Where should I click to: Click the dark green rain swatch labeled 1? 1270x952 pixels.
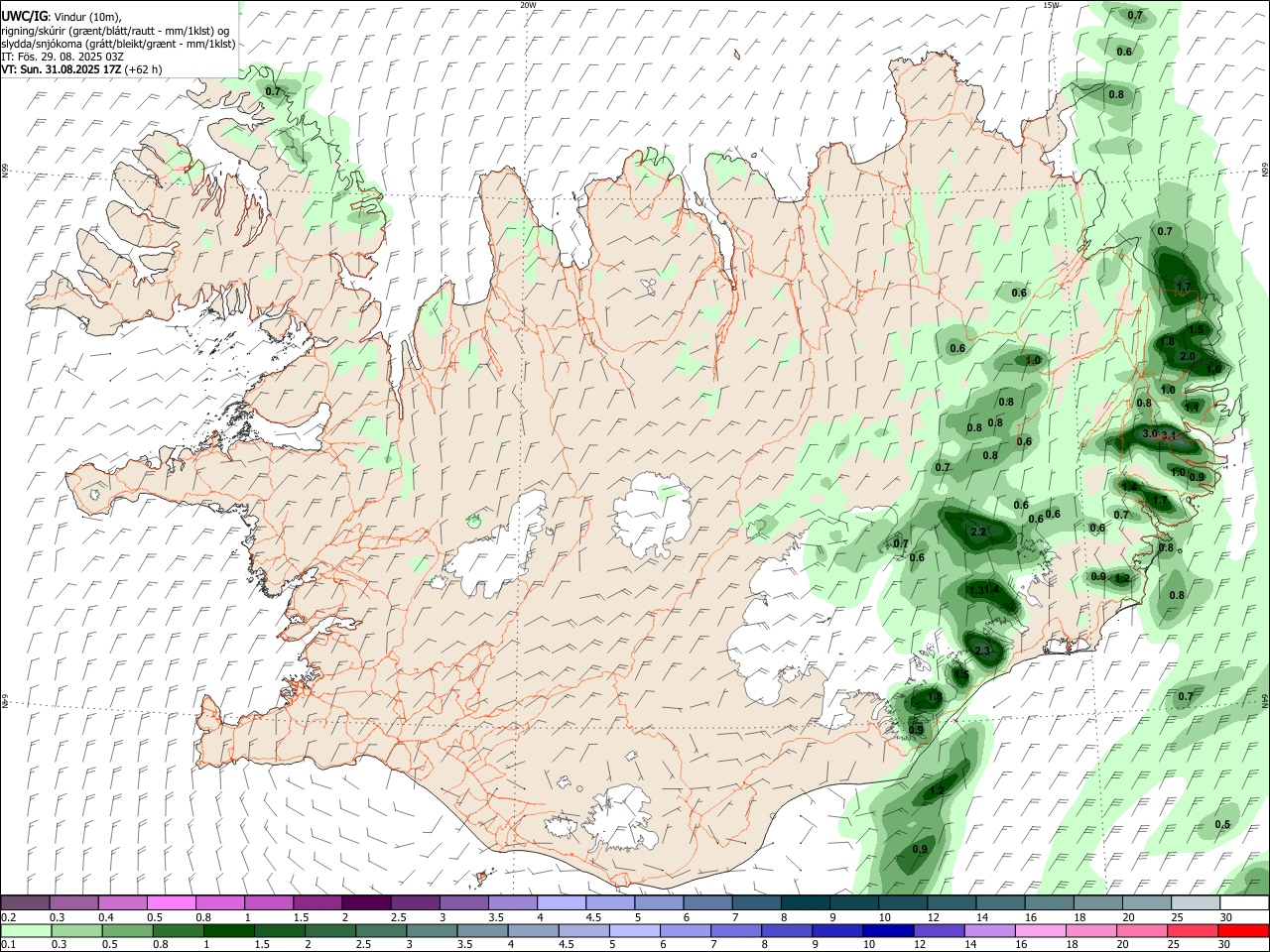(x=229, y=931)
